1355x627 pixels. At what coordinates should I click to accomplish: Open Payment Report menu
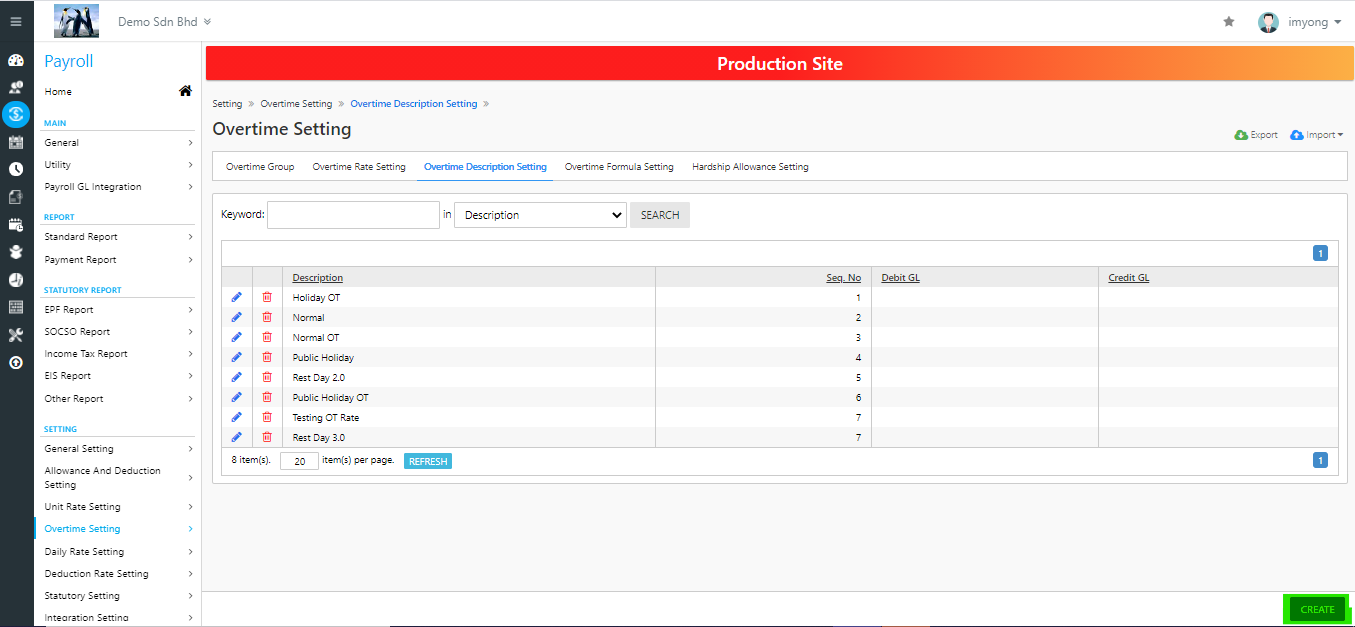118,260
